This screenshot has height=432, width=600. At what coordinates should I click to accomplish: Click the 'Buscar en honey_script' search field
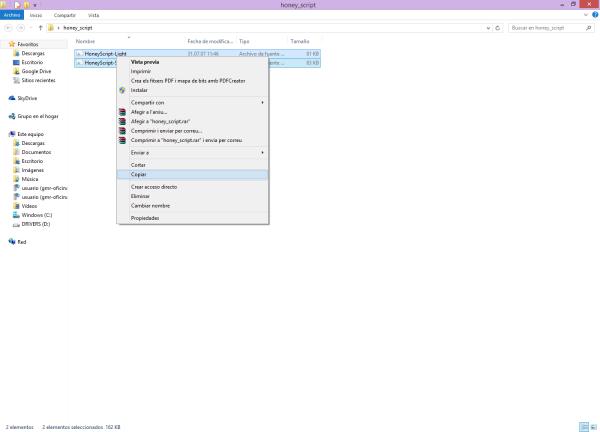545,28
